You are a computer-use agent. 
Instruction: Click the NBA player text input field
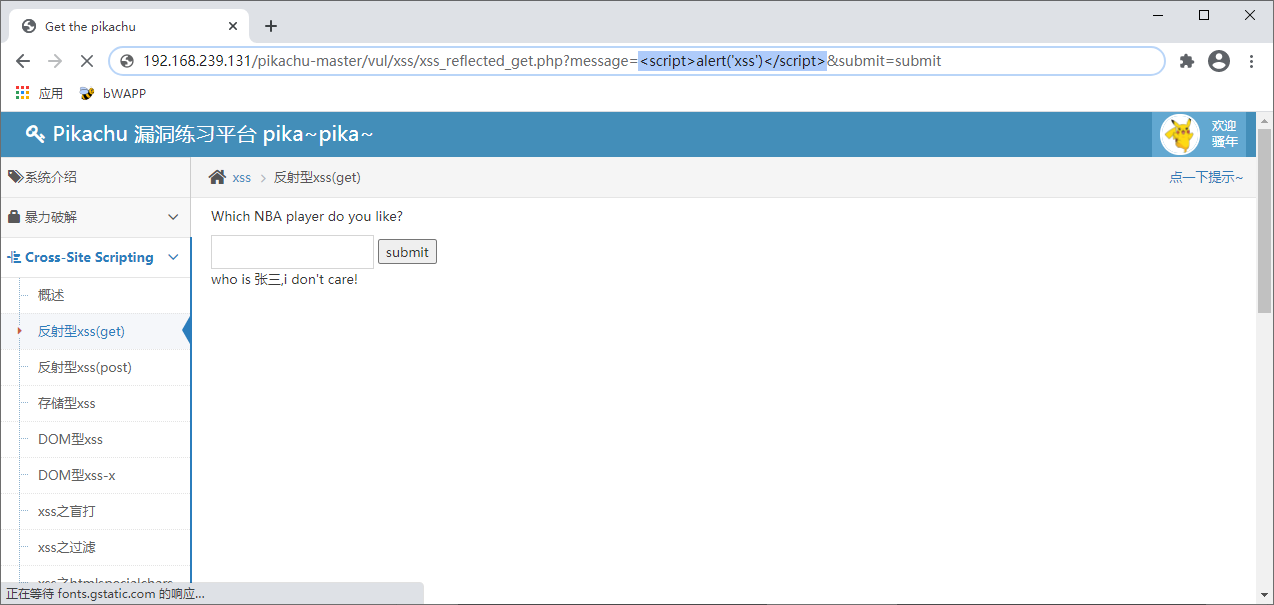pos(292,252)
